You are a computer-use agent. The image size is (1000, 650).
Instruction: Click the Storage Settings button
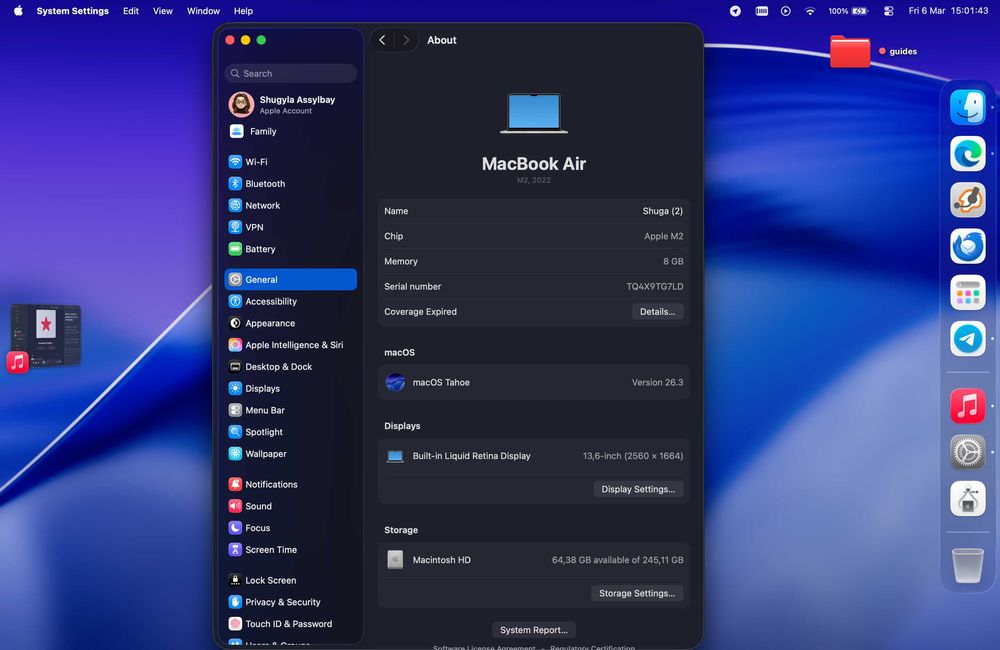(x=636, y=593)
